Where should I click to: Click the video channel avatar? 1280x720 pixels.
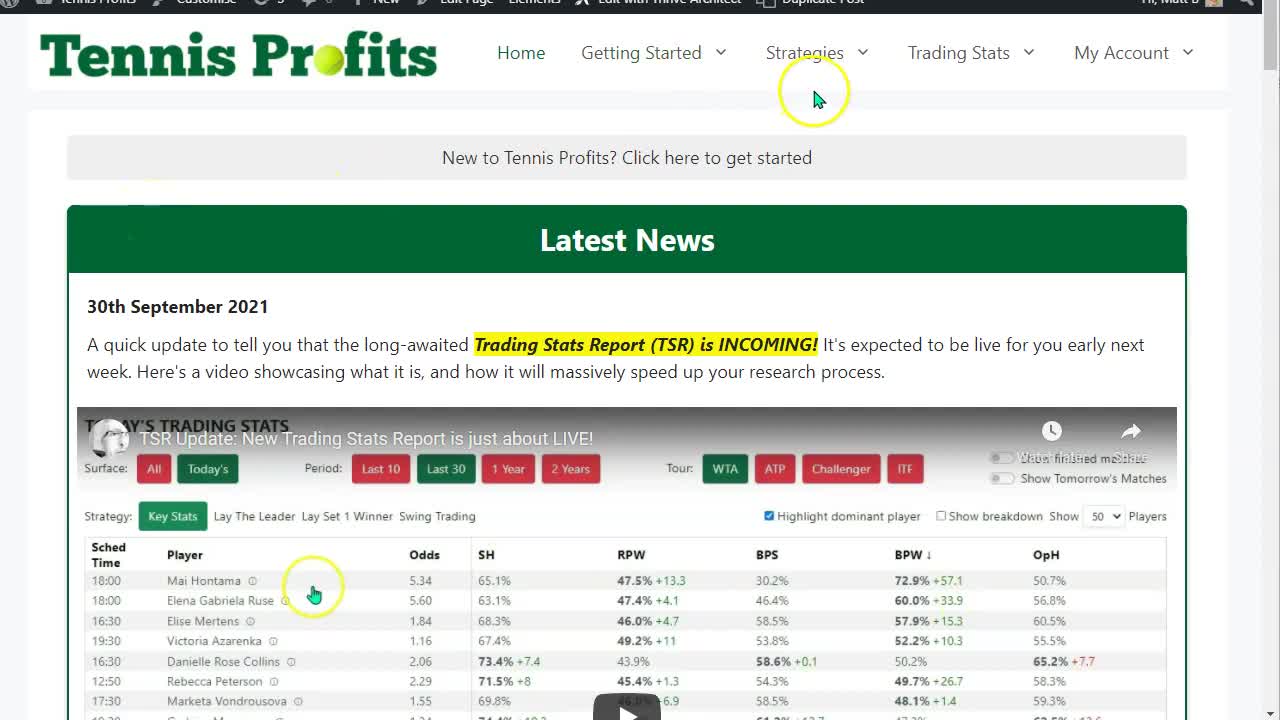click(108, 439)
